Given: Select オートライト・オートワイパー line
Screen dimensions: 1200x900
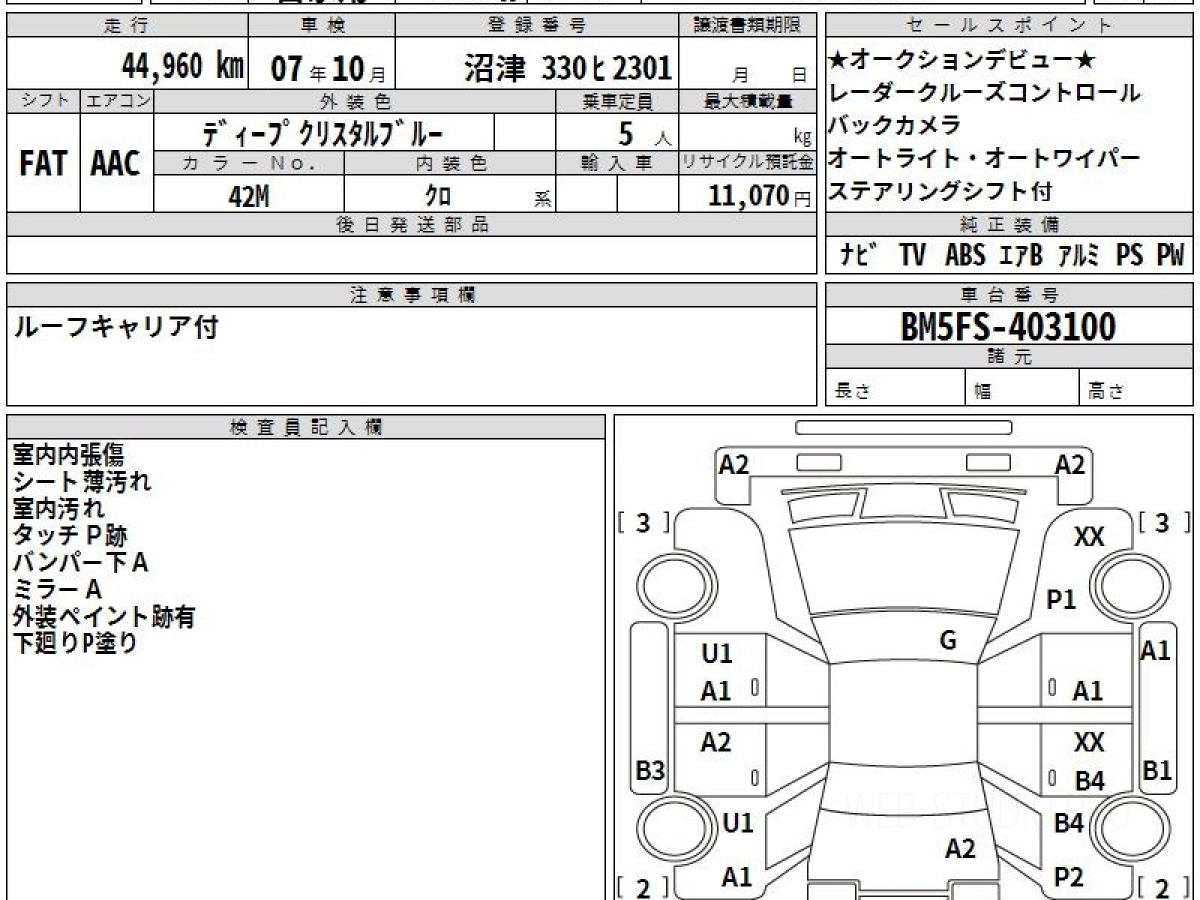Looking at the screenshot, I should click(x=984, y=158).
